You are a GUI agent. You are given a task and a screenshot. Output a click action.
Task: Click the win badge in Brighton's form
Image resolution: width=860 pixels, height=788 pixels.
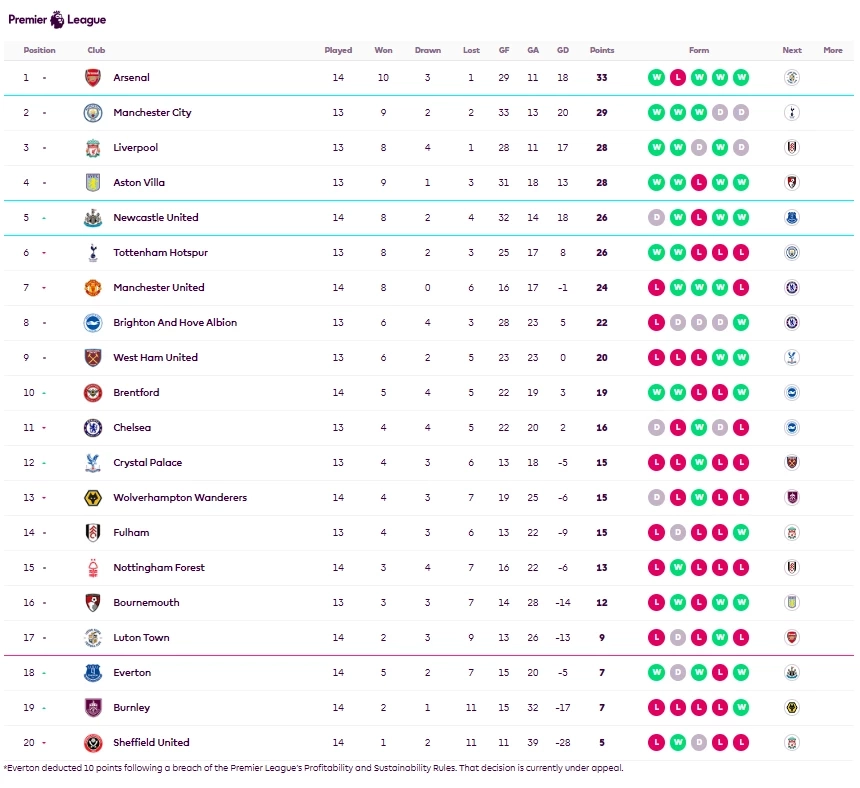click(741, 323)
